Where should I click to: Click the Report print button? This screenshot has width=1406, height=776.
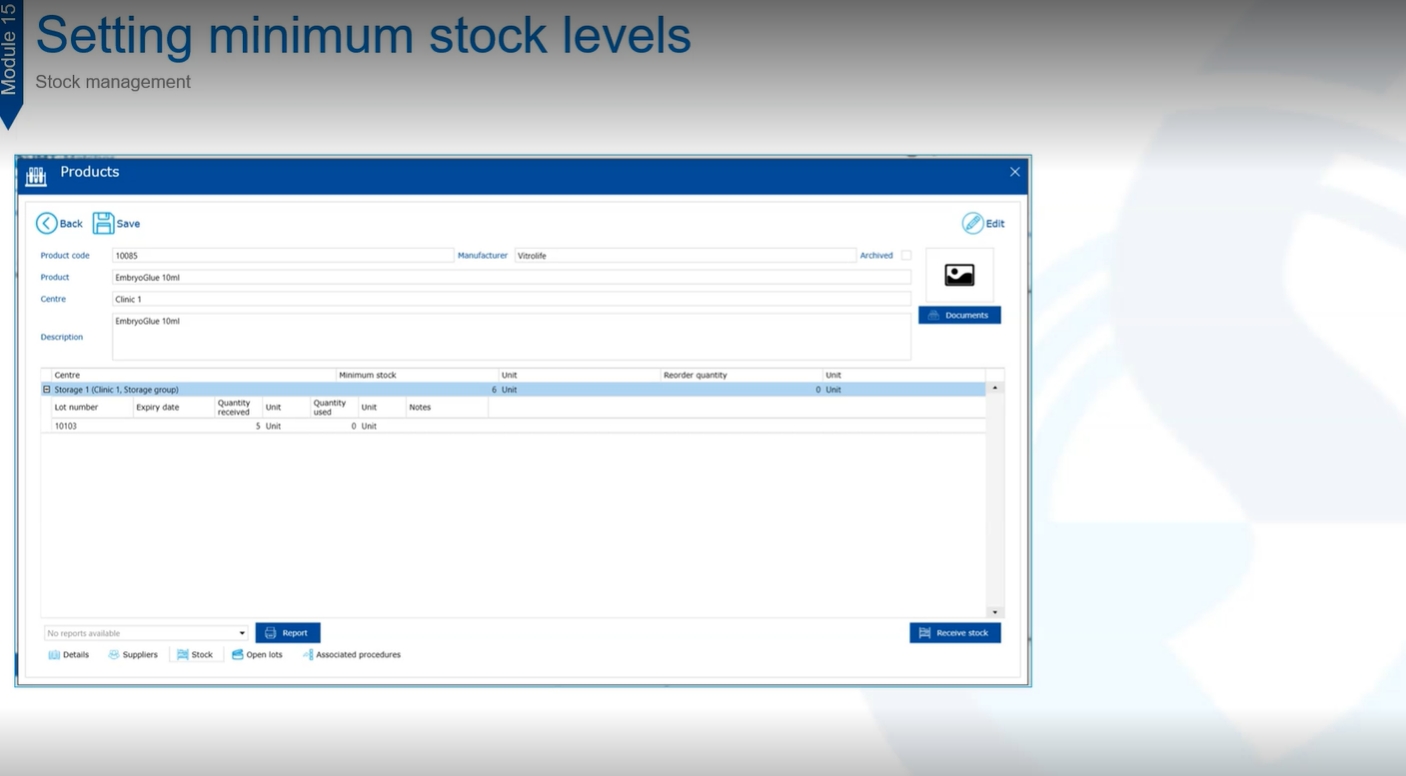click(288, 633)
